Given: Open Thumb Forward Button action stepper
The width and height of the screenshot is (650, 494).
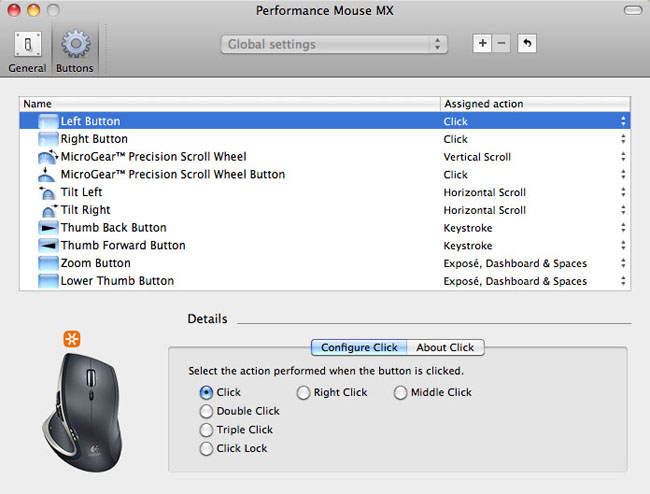Looking at the screenshot, I should [623, 246].
